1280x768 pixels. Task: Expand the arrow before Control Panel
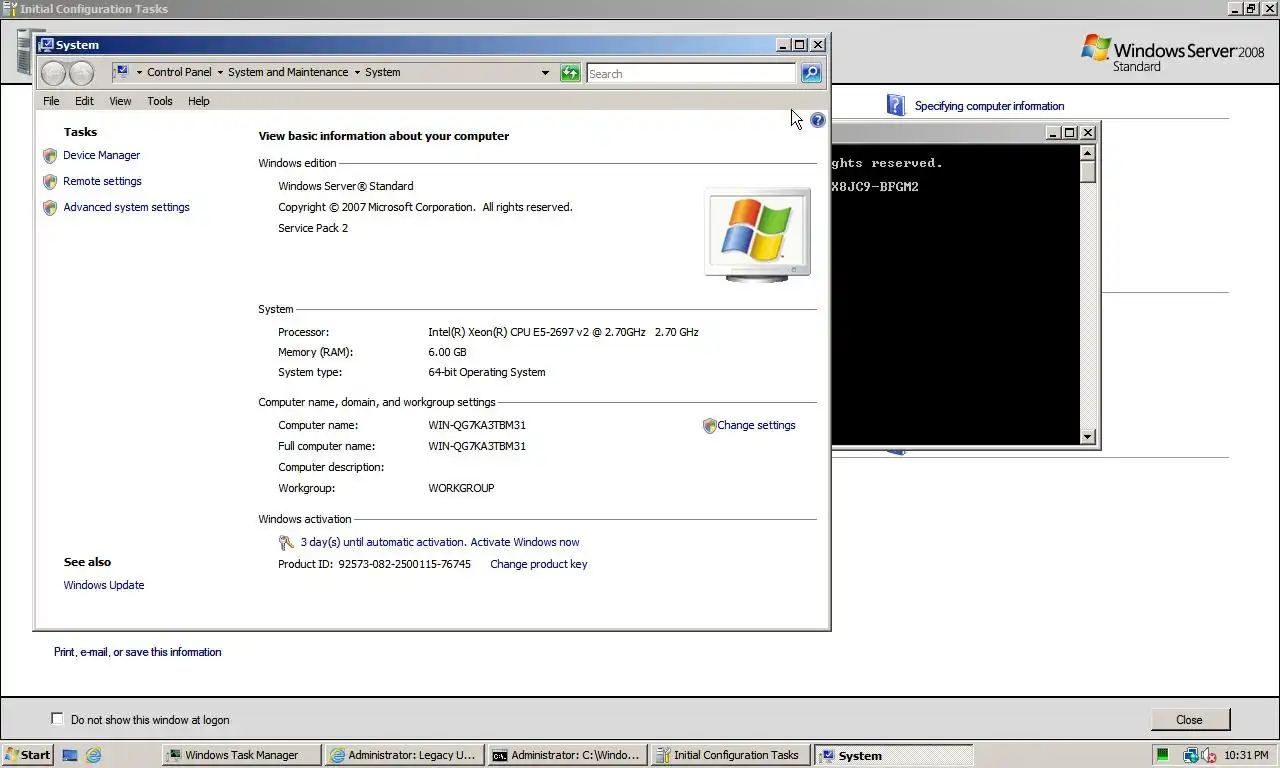tap(139, 72)
